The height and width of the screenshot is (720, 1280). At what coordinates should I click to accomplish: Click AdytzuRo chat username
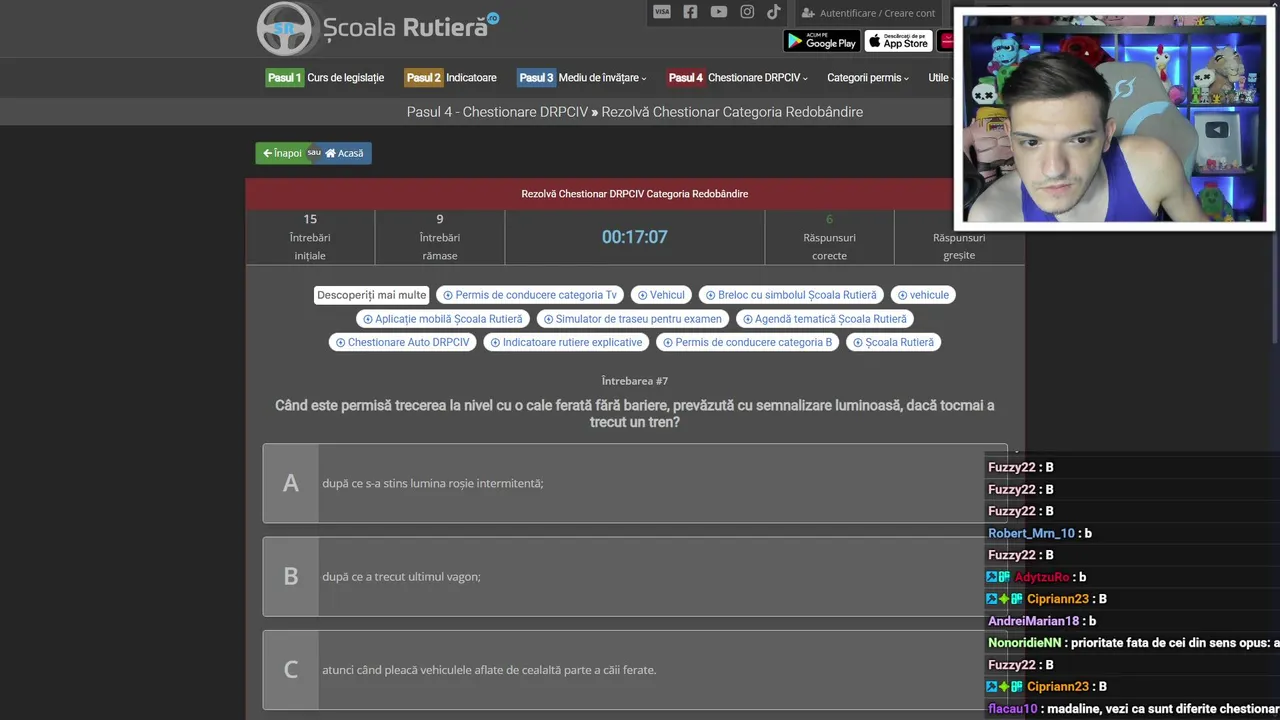click(x=1042, y=577)
